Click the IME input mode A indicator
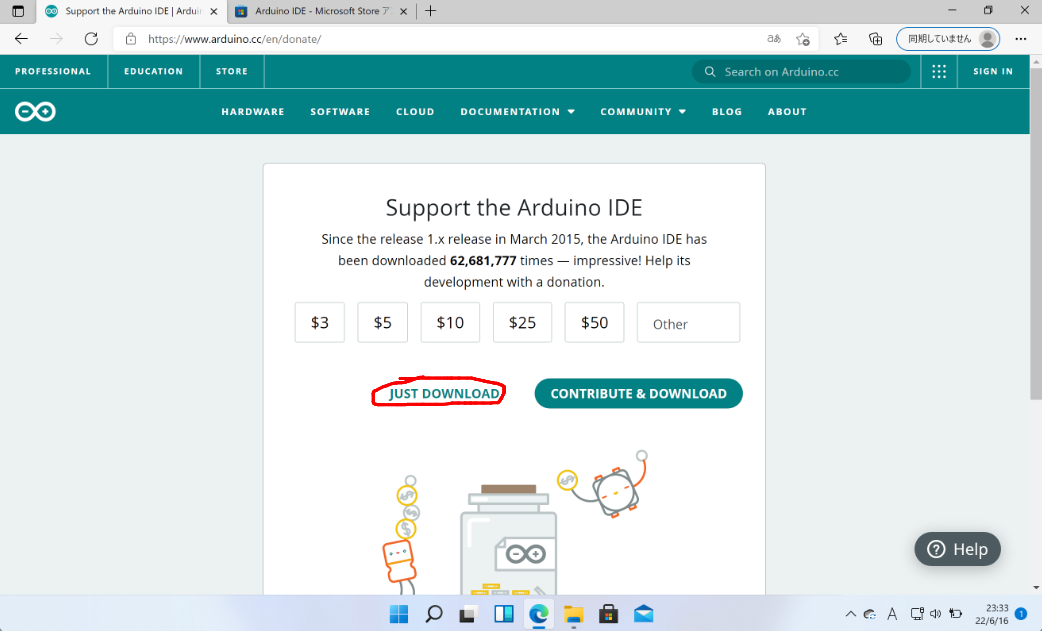This screenshot has height=631, width=1042. [892, 614]
